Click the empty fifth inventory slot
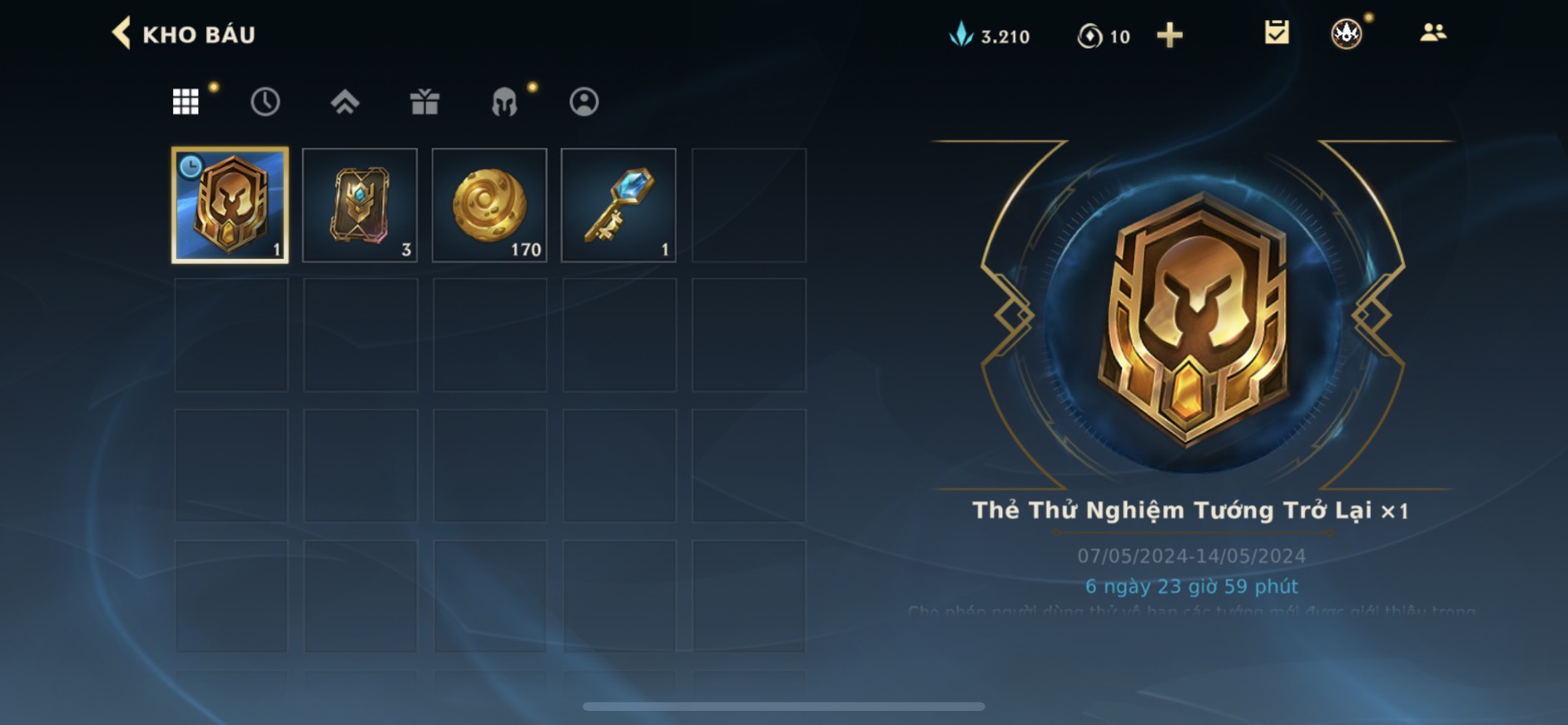This screenshot has width=1568, height=725. (x=749, y=206)
